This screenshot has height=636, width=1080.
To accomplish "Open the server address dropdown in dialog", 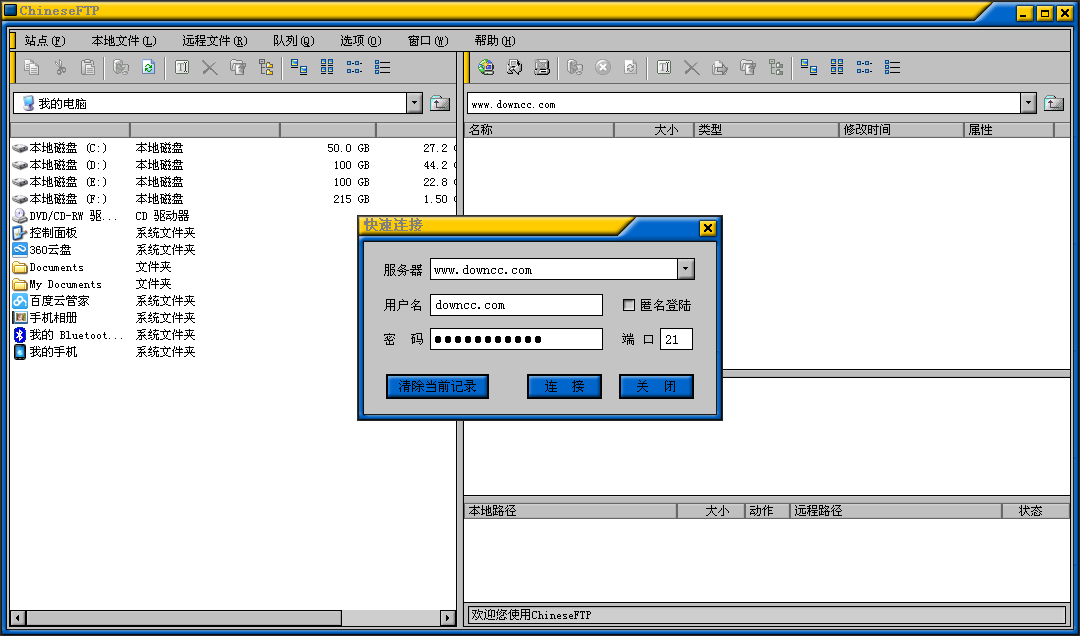I will pyautogui.click(x=684, y=268).
